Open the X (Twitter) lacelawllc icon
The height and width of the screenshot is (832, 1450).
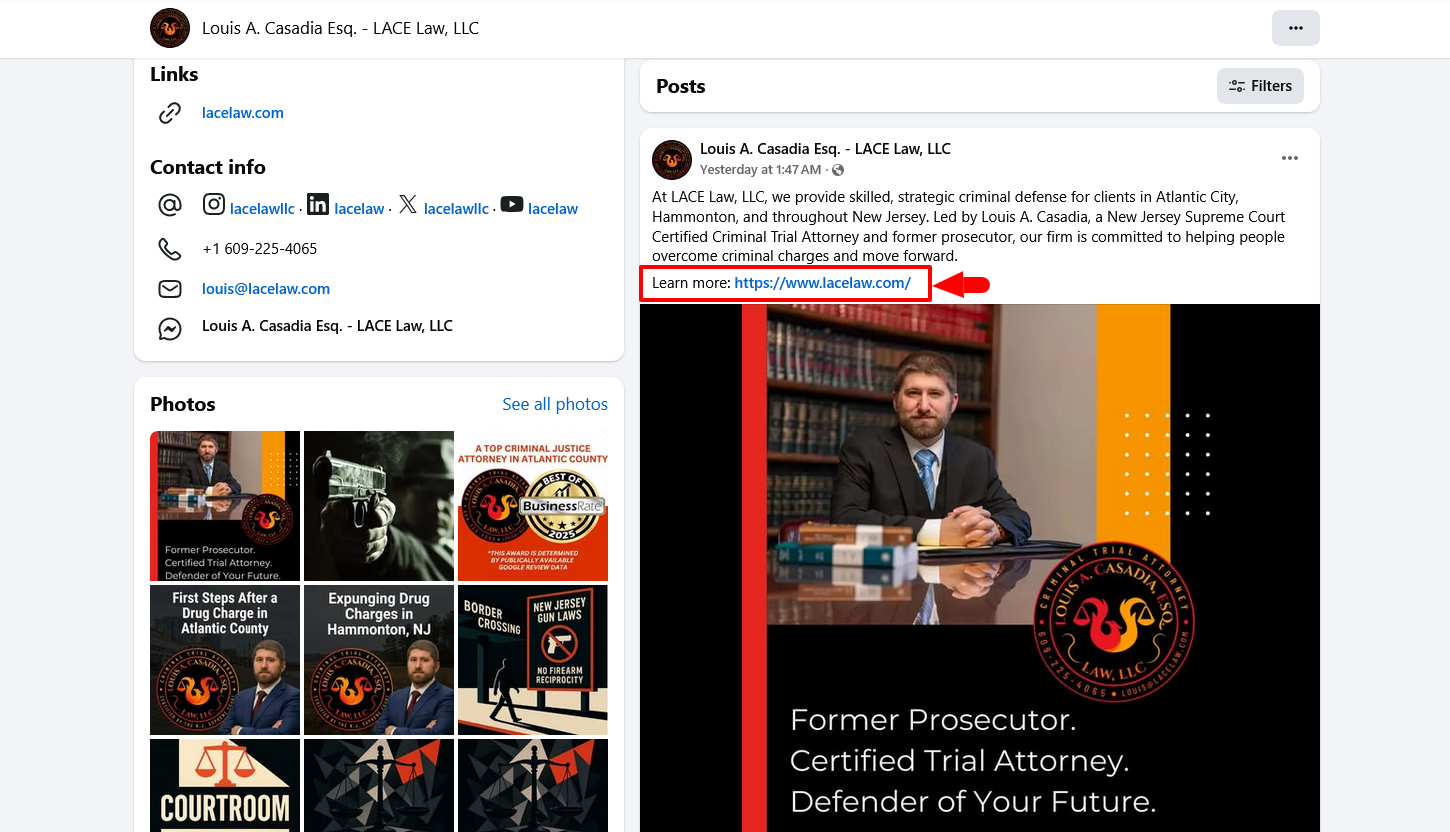coord(407,204)
